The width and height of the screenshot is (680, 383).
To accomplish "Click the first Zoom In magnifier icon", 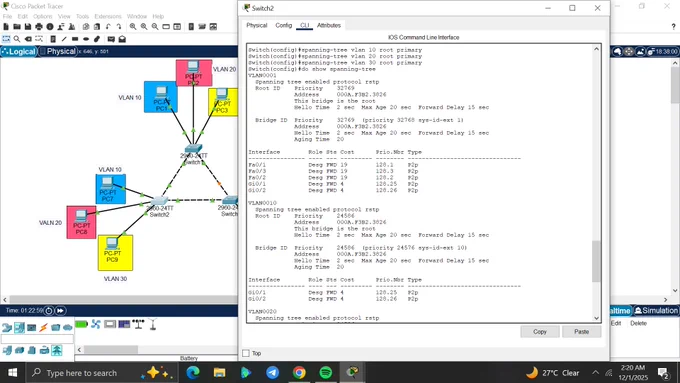I will click(x=133, y=27).
